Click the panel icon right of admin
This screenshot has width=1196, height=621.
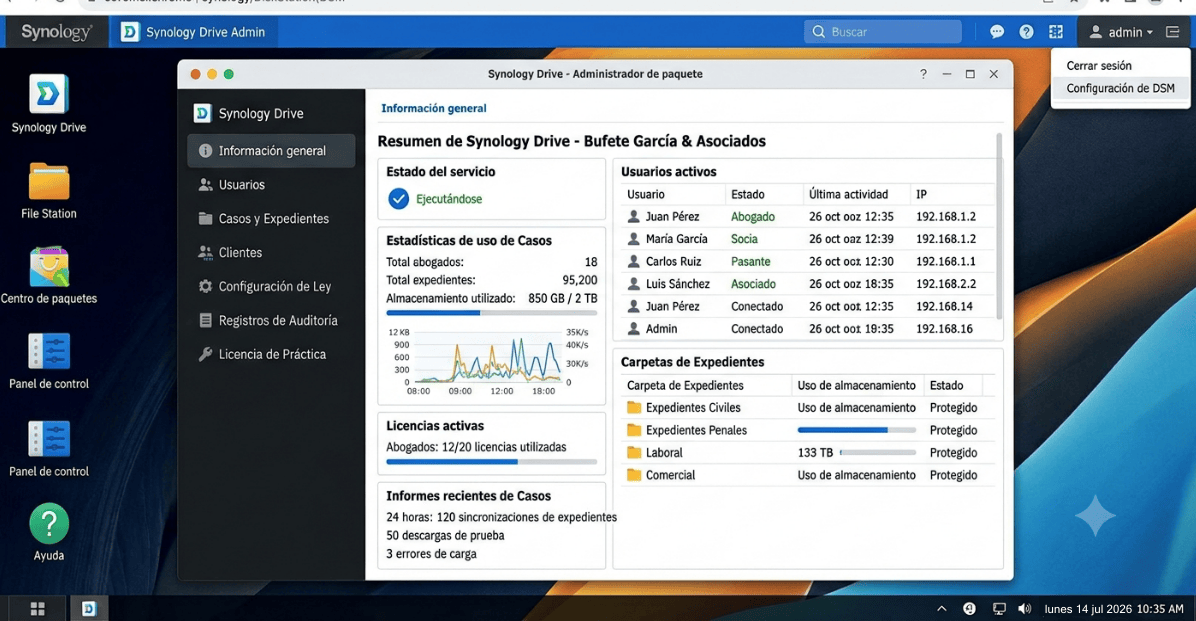1172,32
